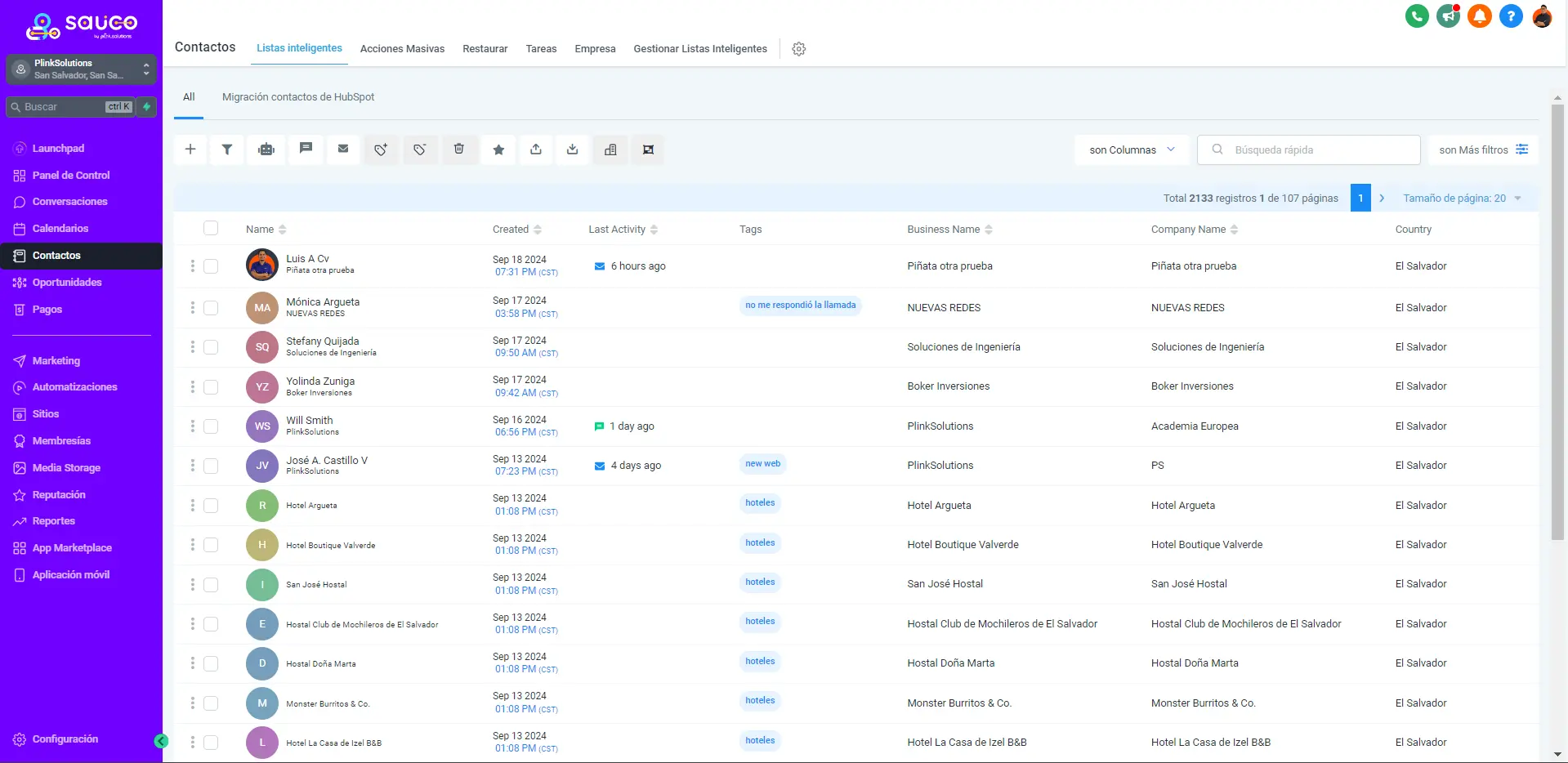Open Tareas tab
This screenshot has height=763, width=1568.
tap(541, 49)
